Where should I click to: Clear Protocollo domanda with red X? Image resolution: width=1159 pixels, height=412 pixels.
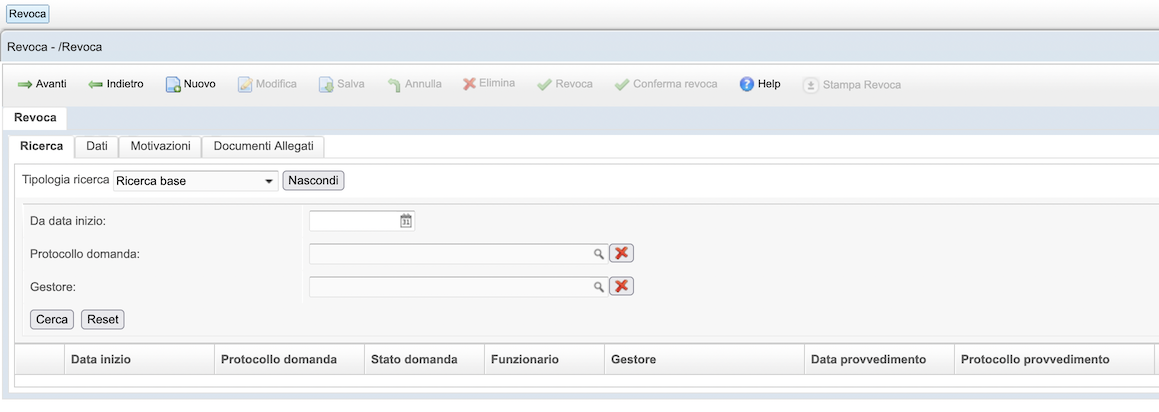(x=621, y=254)
